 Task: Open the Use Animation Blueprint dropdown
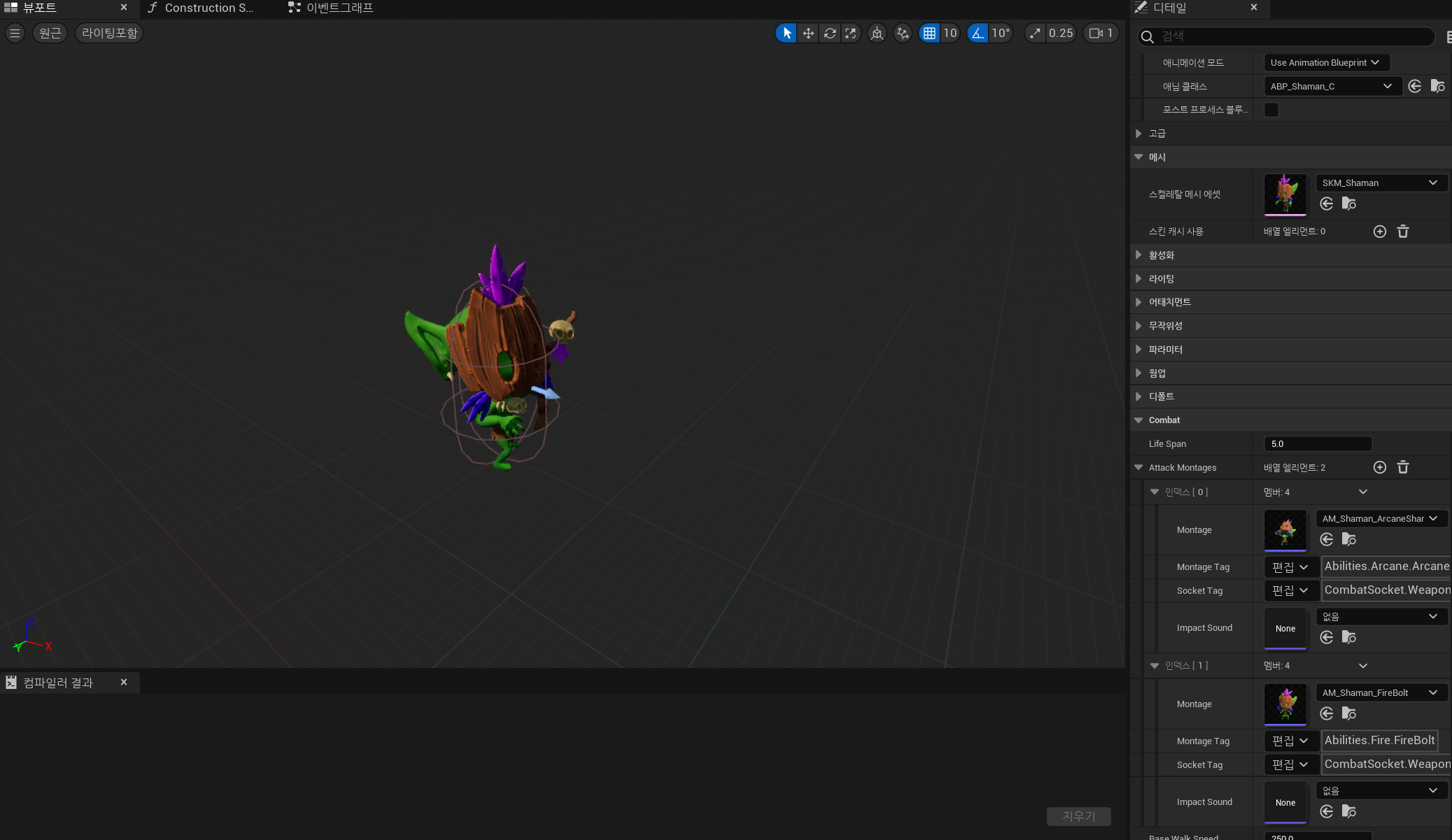pos(1326,62)
